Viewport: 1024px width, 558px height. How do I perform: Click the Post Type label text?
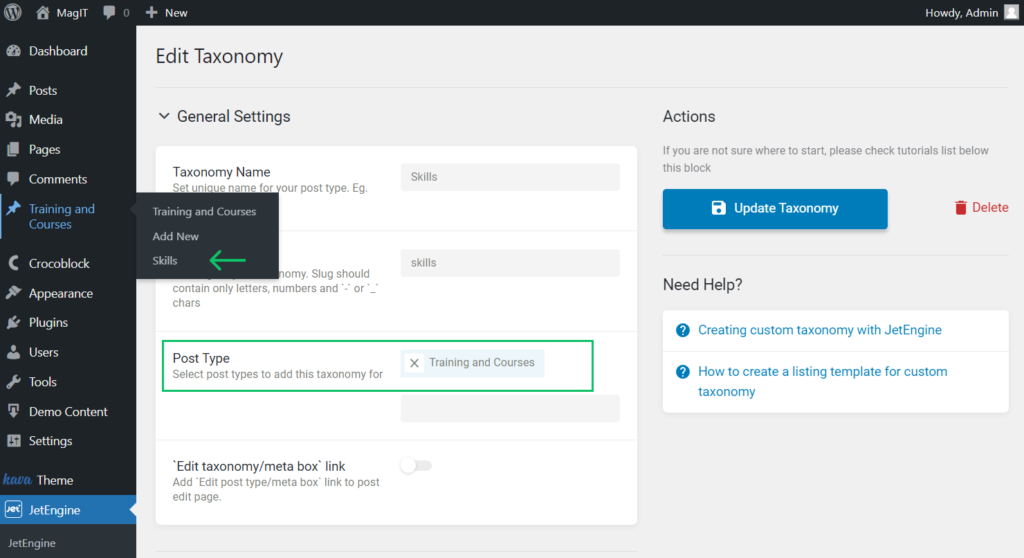201,358
